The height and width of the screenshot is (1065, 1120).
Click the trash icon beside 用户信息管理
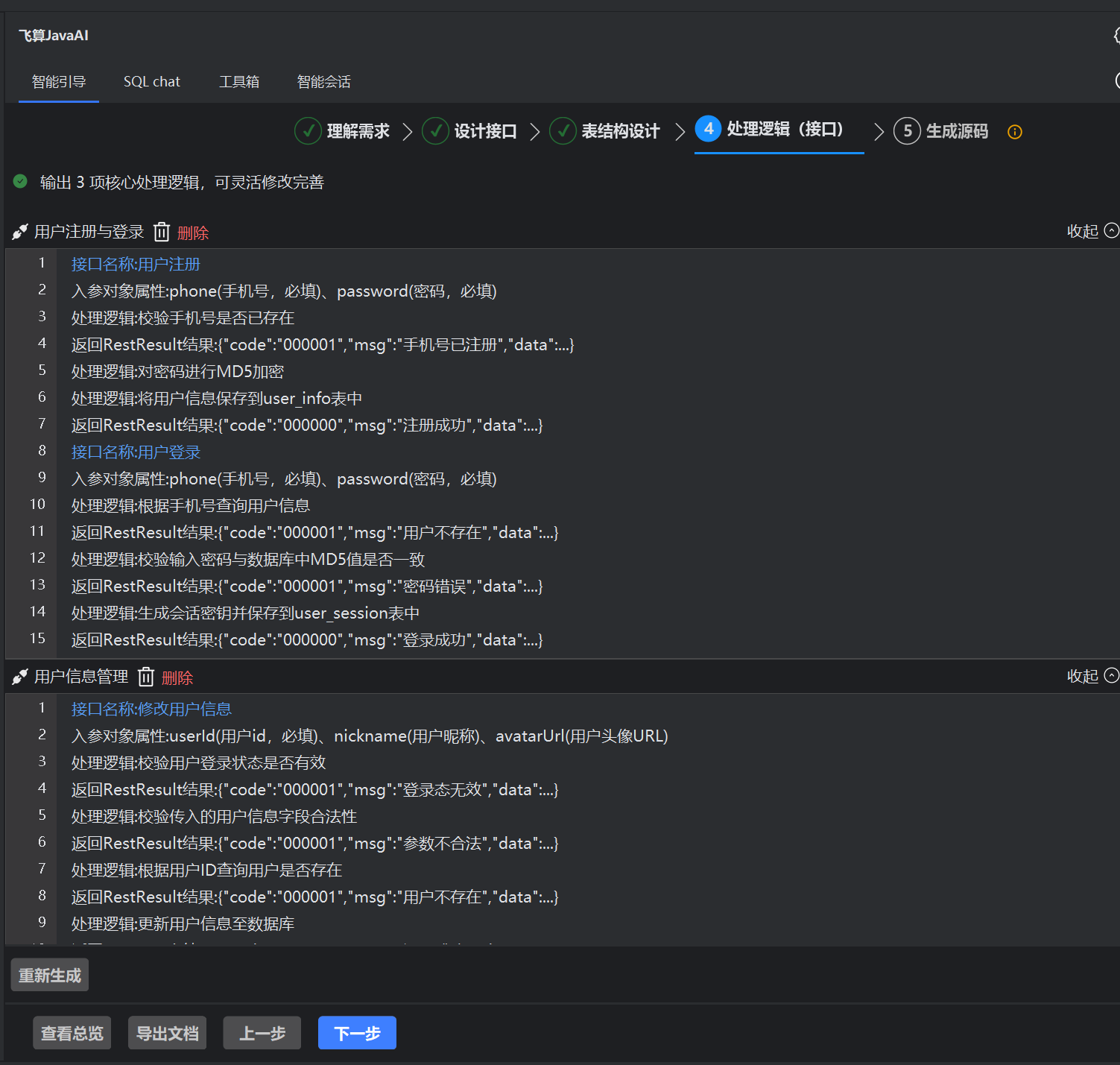click(146, 677)
